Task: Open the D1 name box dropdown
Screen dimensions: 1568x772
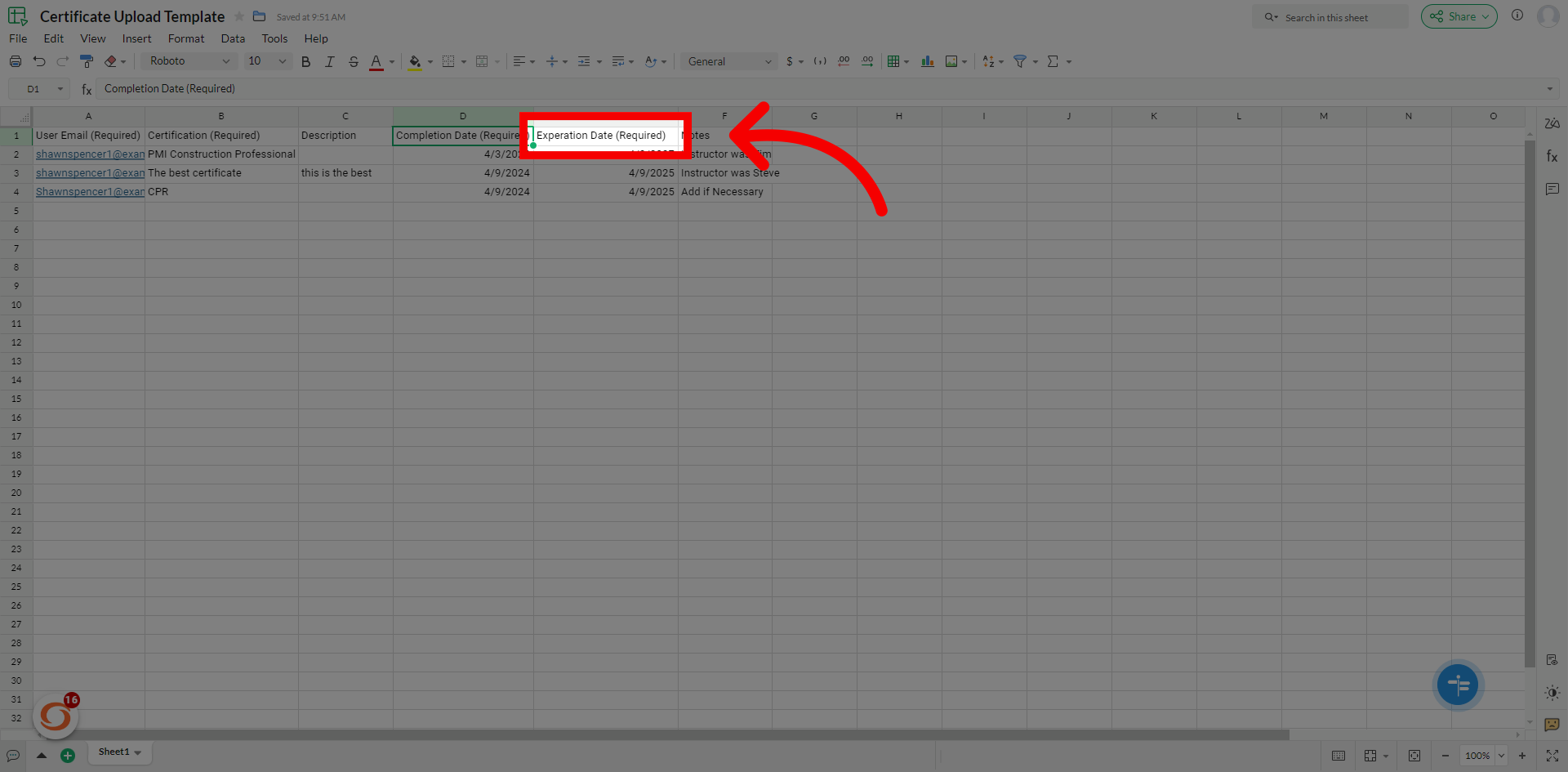Action: coord(60,89)
